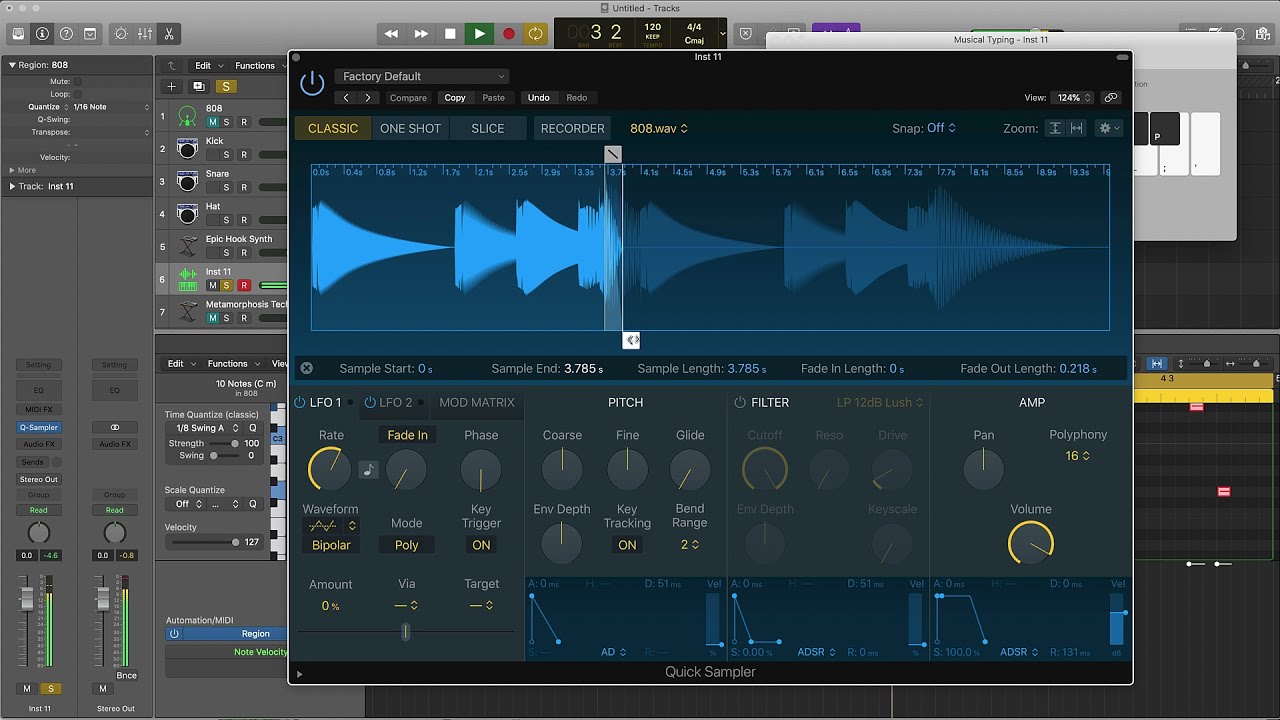
Task: Check the Region Mute checkbox
Action: point(78,81)
